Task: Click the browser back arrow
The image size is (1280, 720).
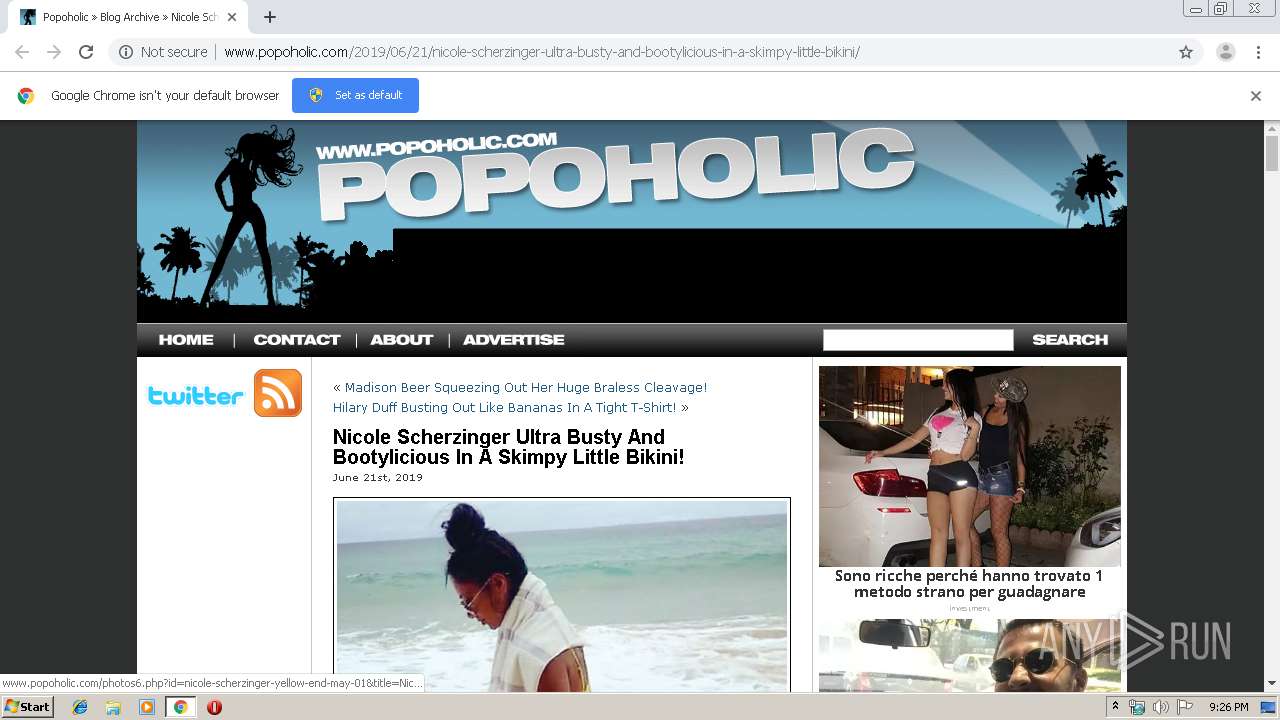Action: pos(22,52)
